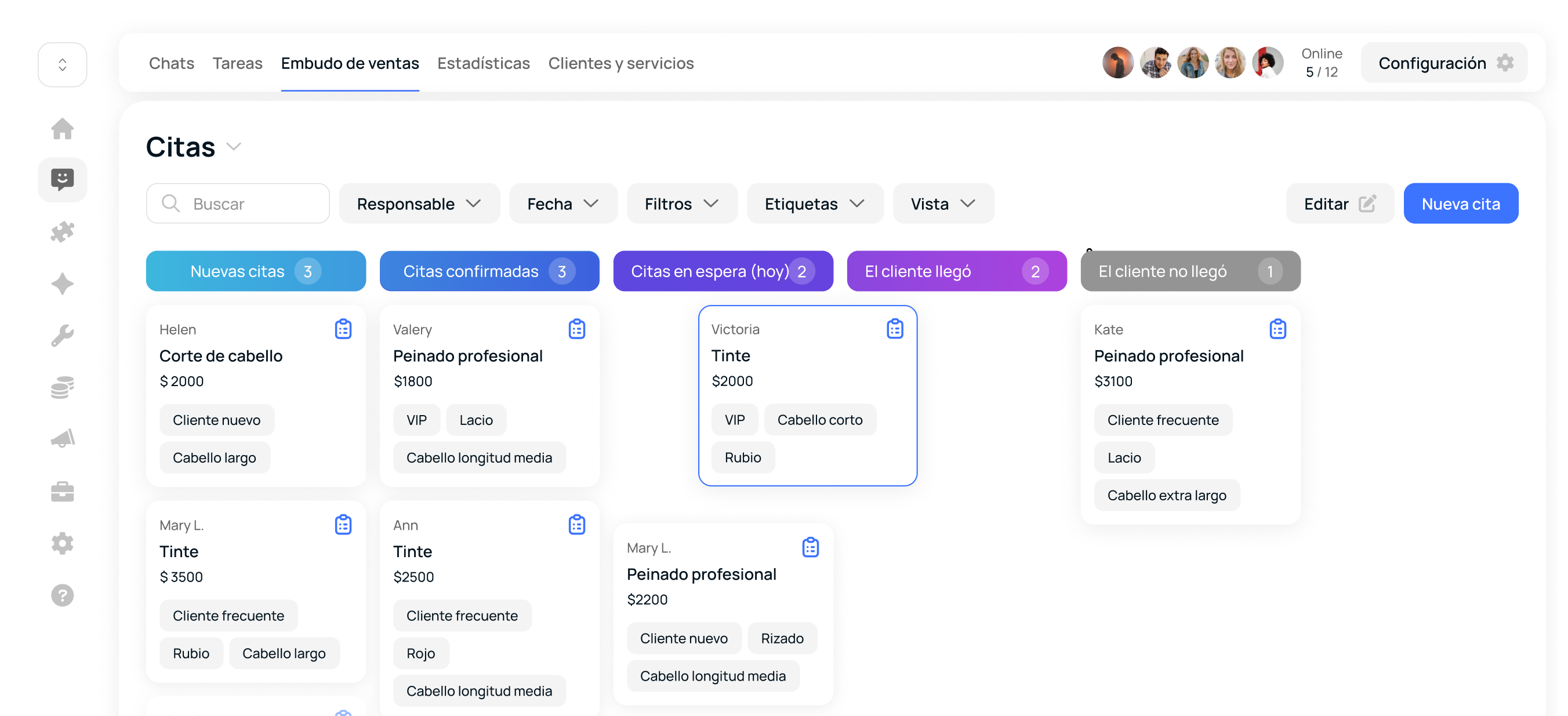Open the home icon in sidebar
Screen dimensions: 1568x716
coord(62,128)
